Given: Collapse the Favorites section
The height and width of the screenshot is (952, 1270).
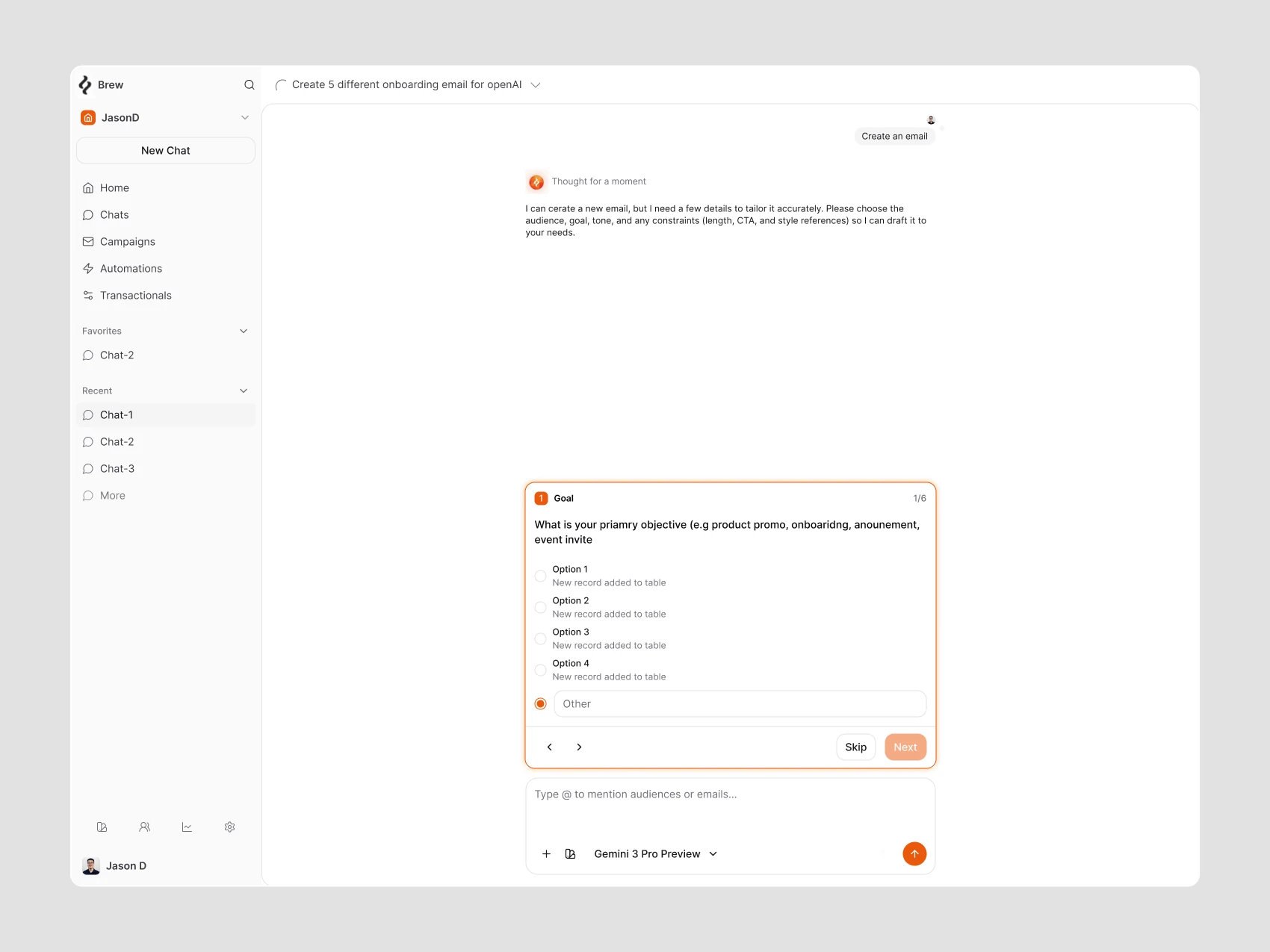Looking at the screenshot, I should (244, 332).
